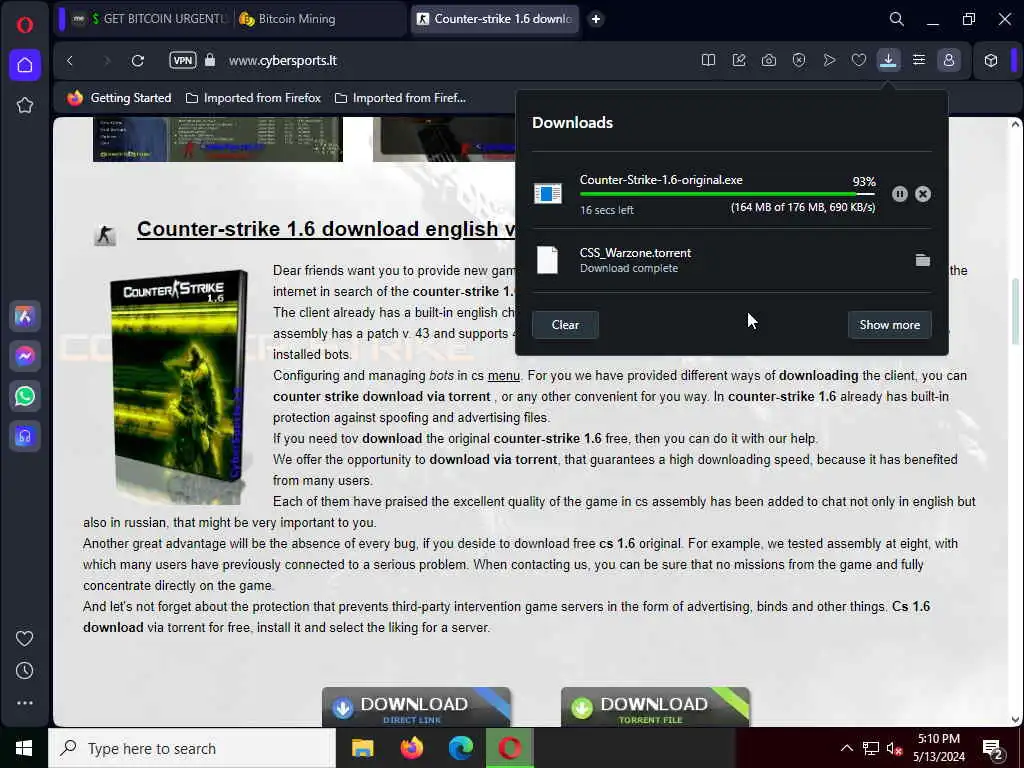Reload the current page
The width and height of the screenshot is (1024, 768).
pos(138,61)
